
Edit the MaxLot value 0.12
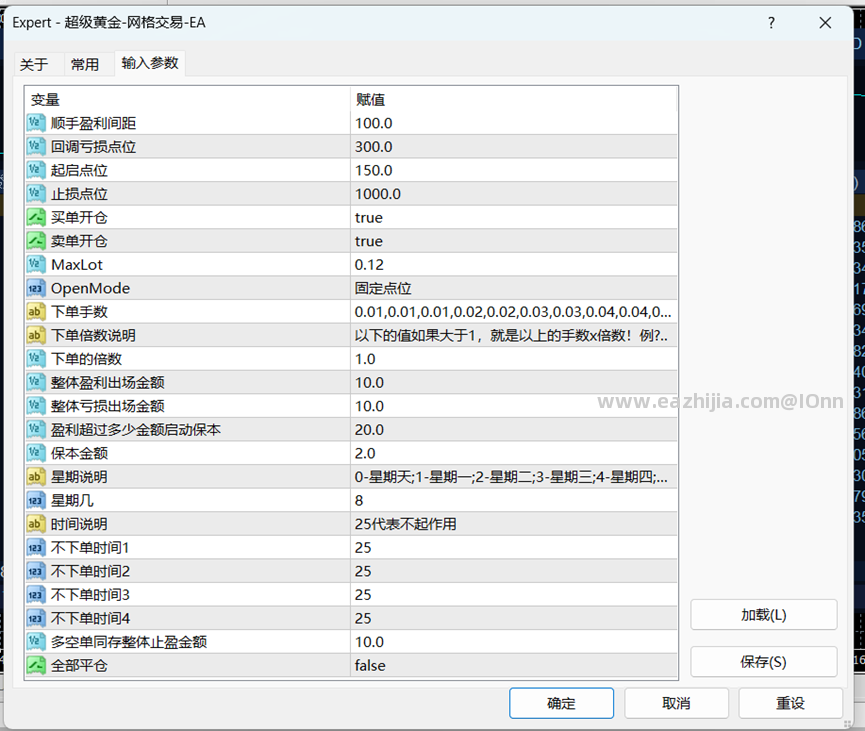(x=514, y=264)
